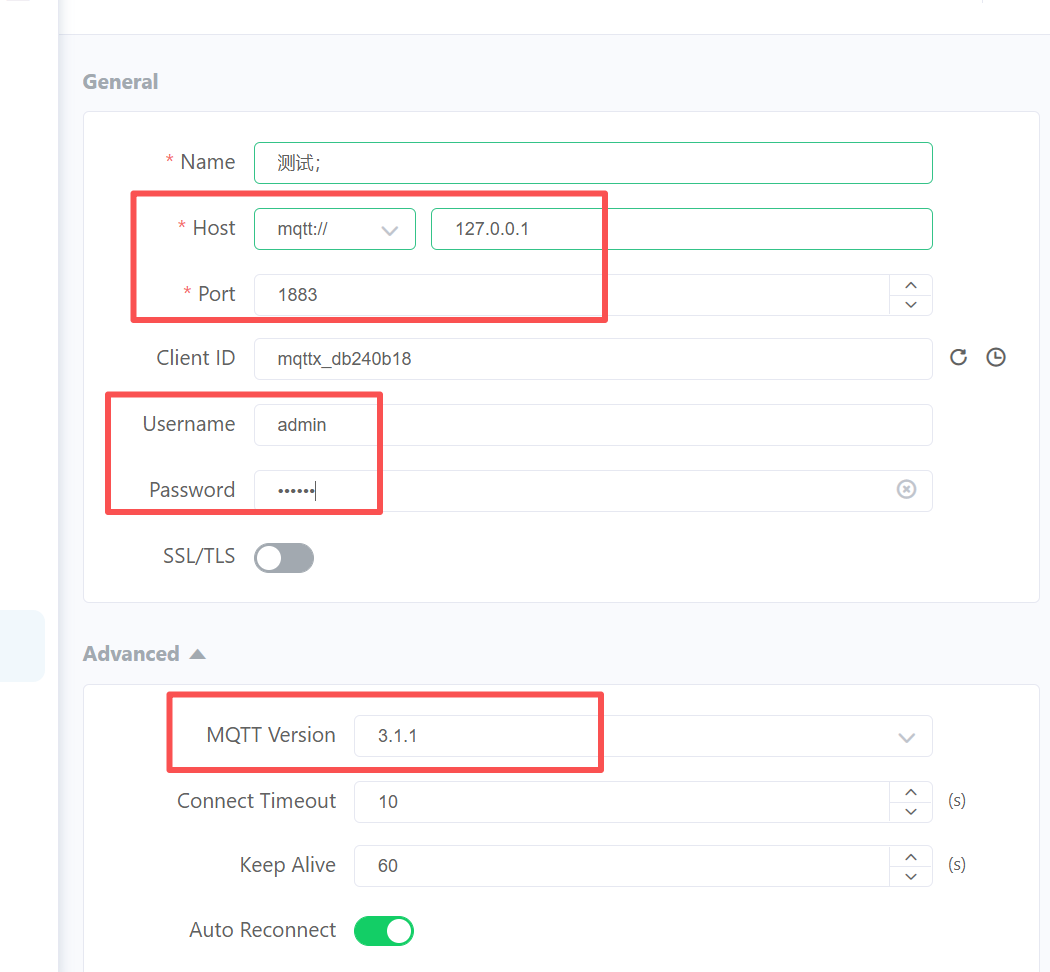This screenshot has height=972, width=1050.
Task: Open the MQTT Version dropdown
Action: [642, 737]
